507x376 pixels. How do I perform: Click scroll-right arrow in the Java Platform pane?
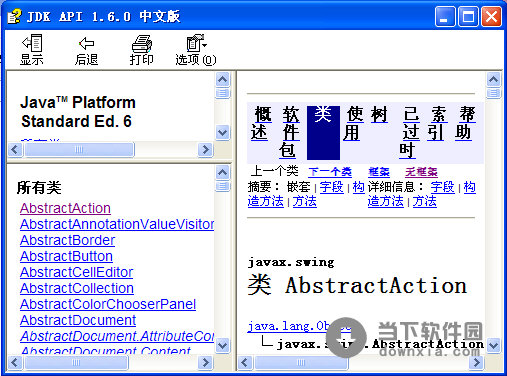205,149
